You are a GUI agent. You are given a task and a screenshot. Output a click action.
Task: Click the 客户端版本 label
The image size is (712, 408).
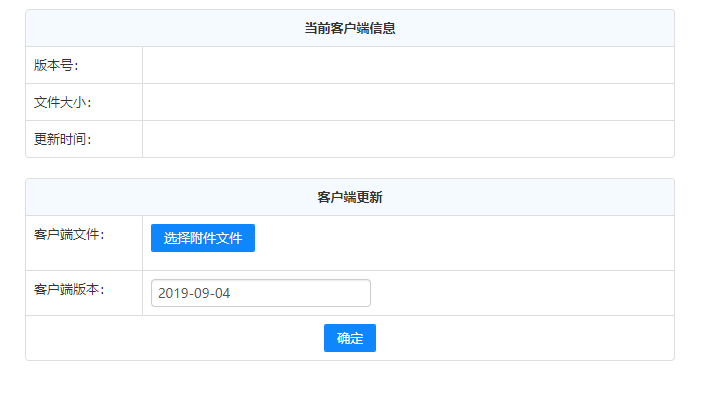click(69, 289)
